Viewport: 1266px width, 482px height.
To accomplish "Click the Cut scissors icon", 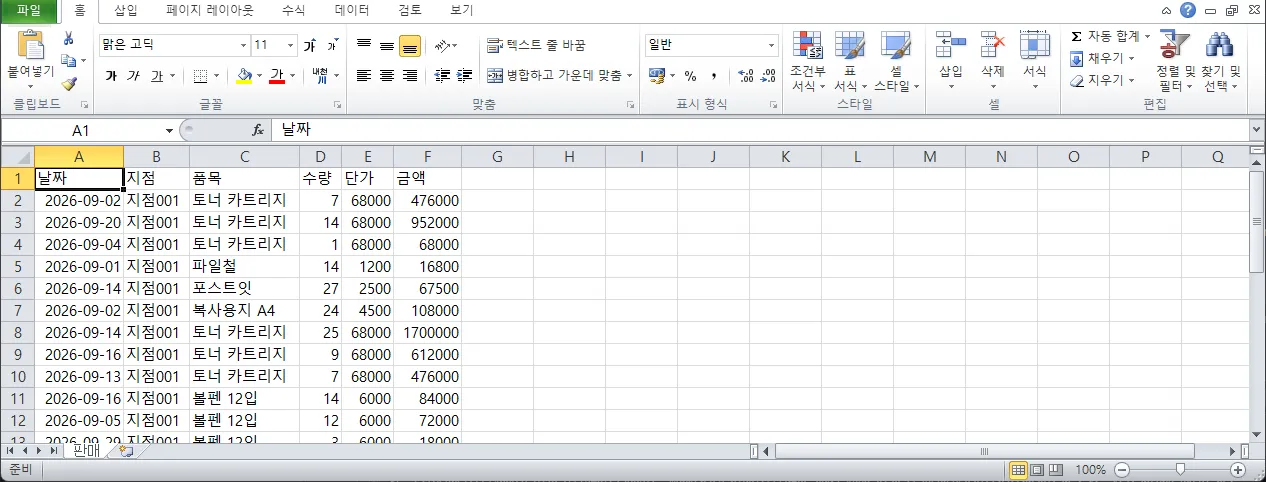I will (x=69, y=38).
